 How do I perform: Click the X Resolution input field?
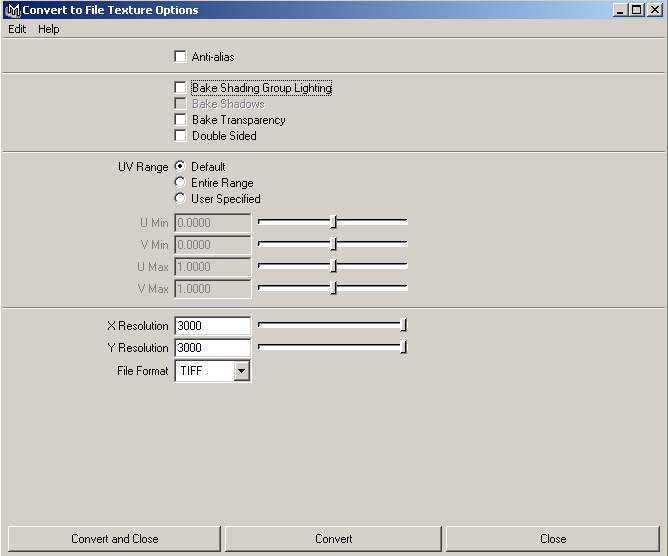212,326
